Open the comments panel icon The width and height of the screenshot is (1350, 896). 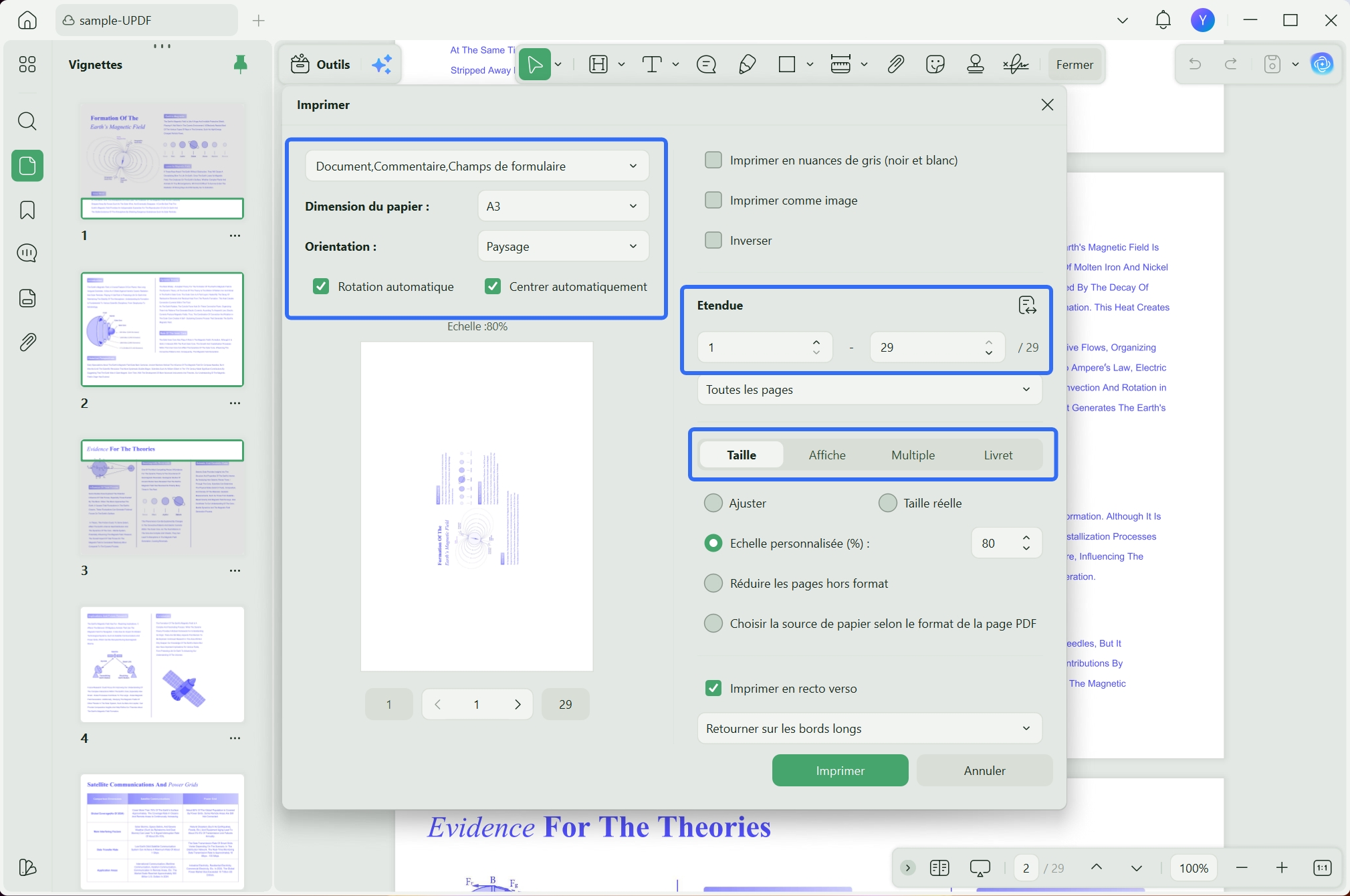(27, 253)
